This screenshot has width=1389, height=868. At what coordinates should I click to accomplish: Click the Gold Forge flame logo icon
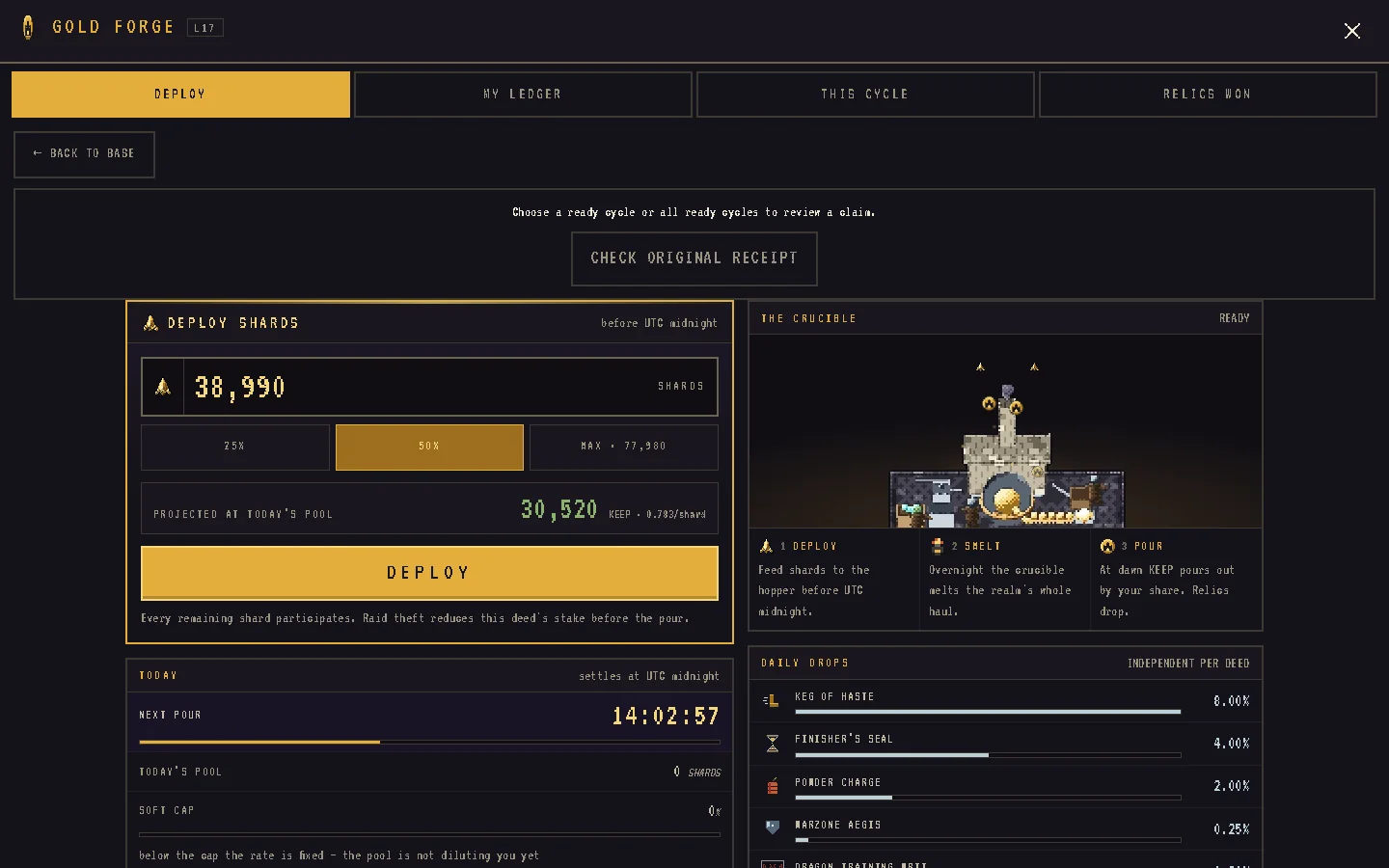click(28, 27)
